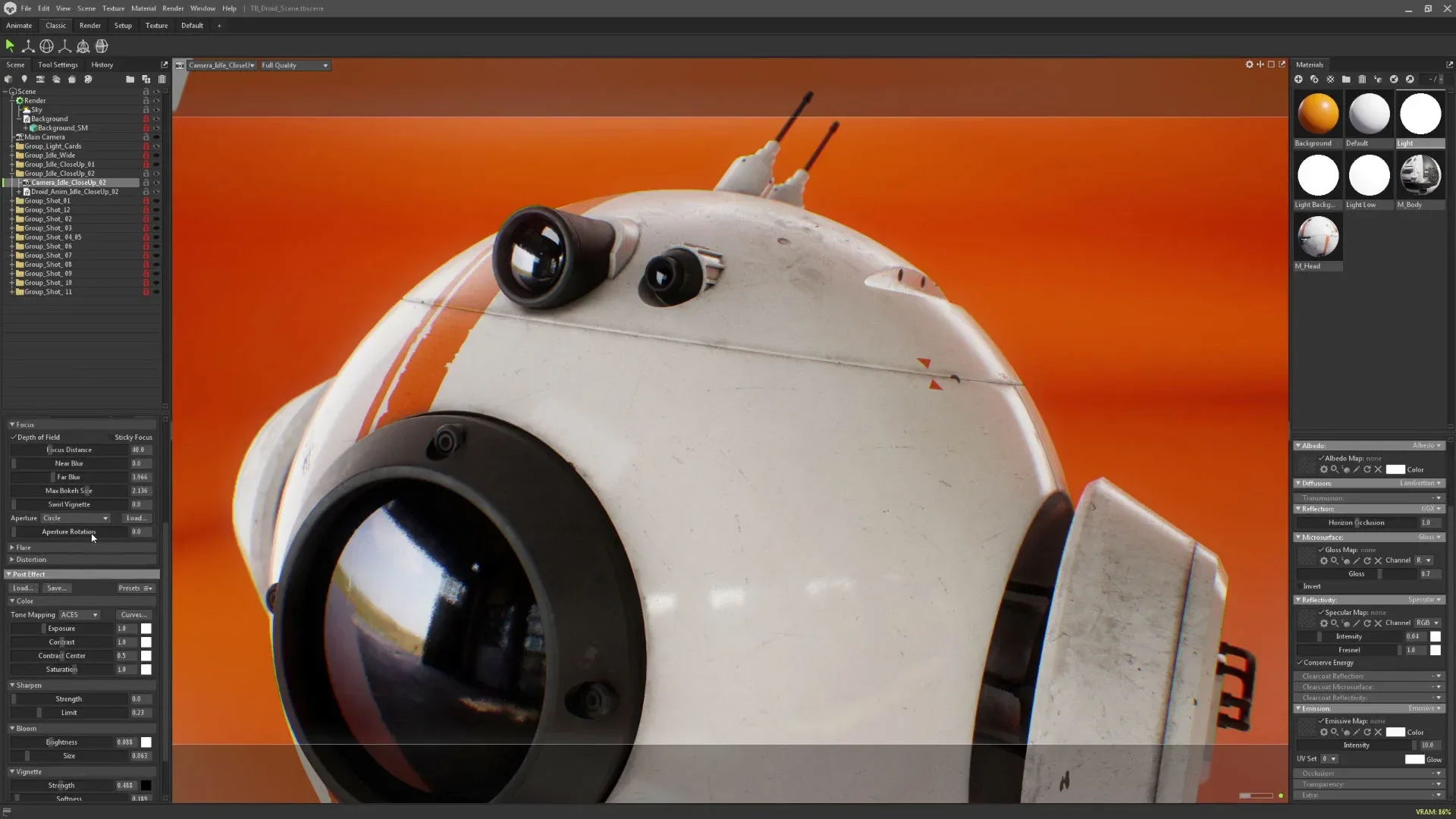Open the Aperture shape dropdown
This screenshot has width=1456, height=819.
pyautogui.click(x=75, y=517)
